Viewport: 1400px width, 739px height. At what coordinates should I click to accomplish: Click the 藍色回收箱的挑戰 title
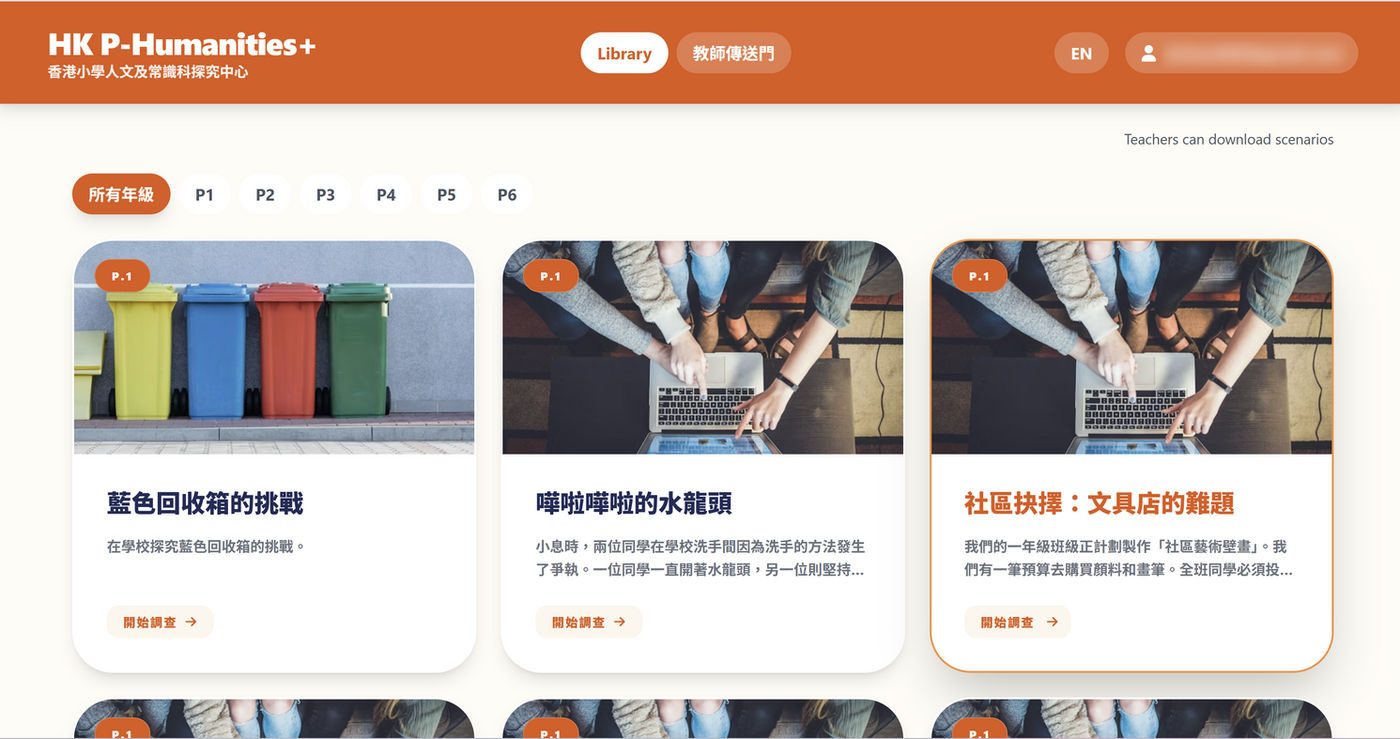point(205,503)
